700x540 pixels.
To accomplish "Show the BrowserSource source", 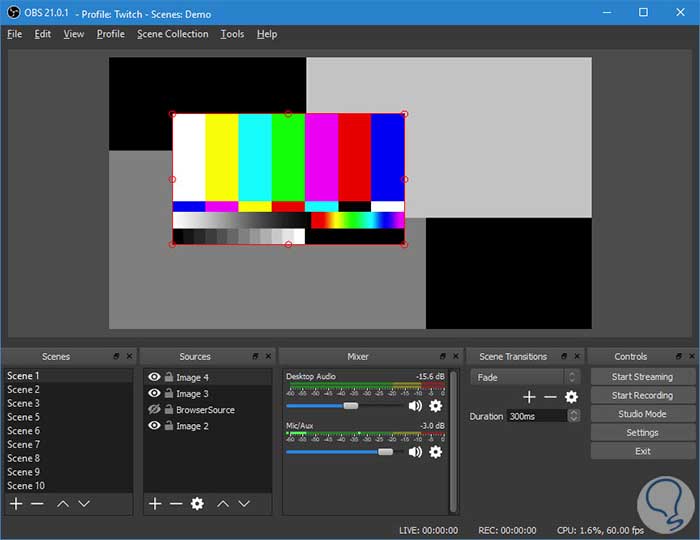I will click(154, 410).
